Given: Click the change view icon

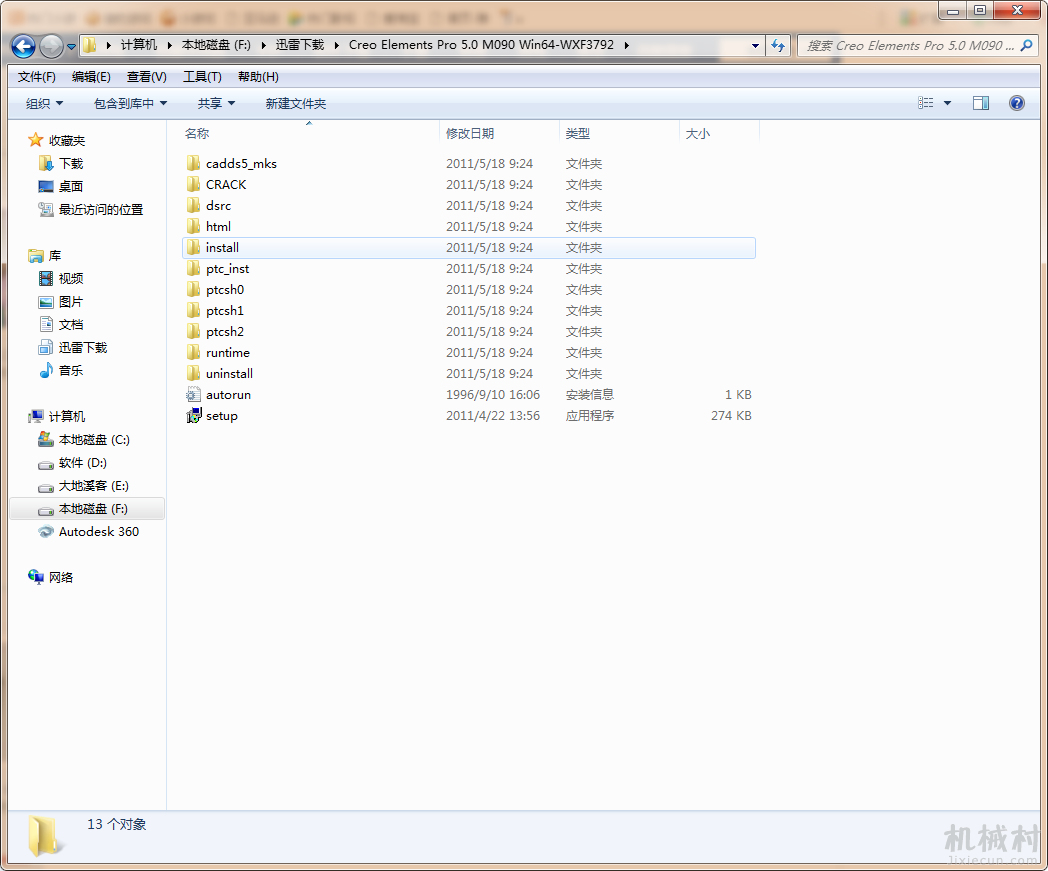Looking at the screenshot, I should point(926,103).
